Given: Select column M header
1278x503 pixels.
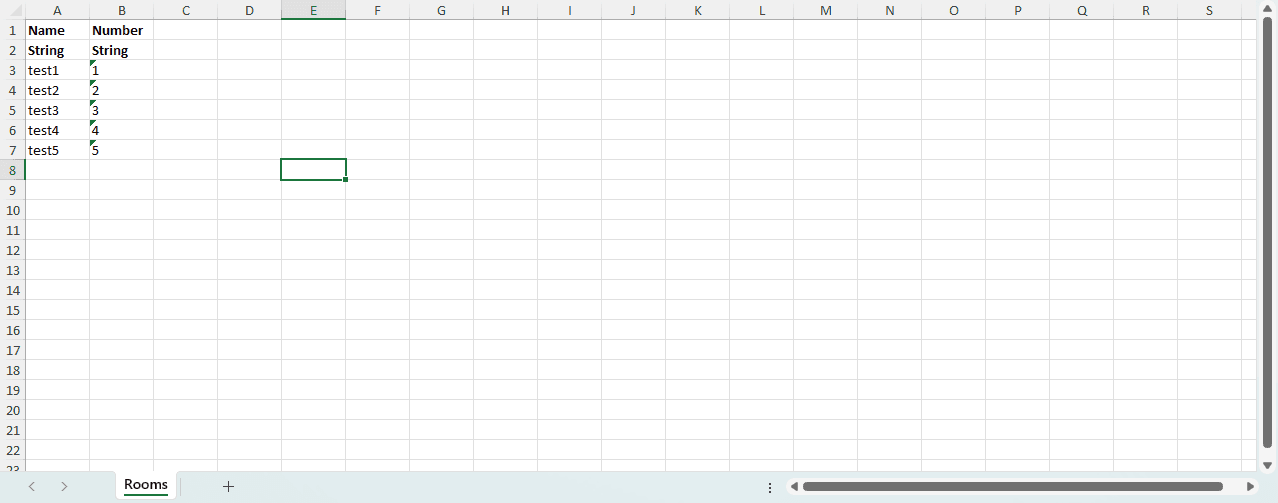Looking at the screenshot, I should pos(825,10).
